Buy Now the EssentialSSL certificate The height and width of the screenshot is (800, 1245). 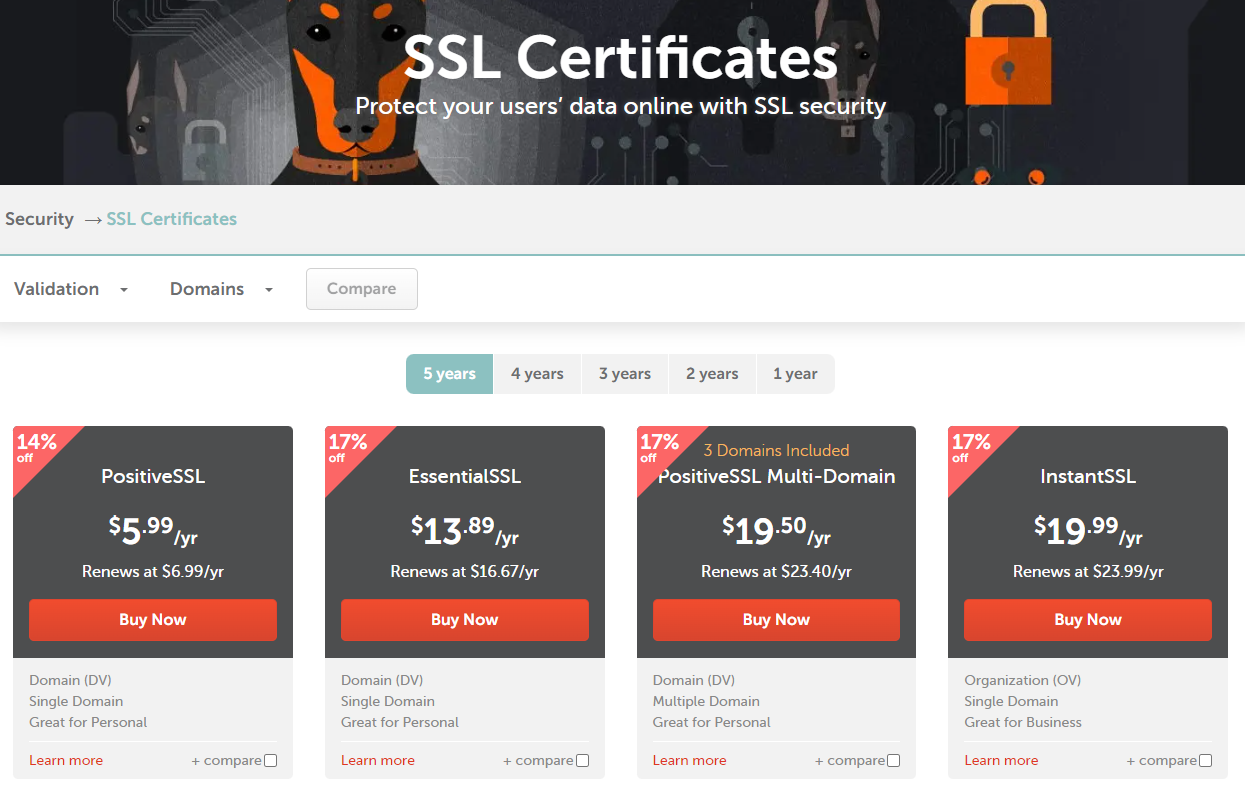[x=464, y=620]
